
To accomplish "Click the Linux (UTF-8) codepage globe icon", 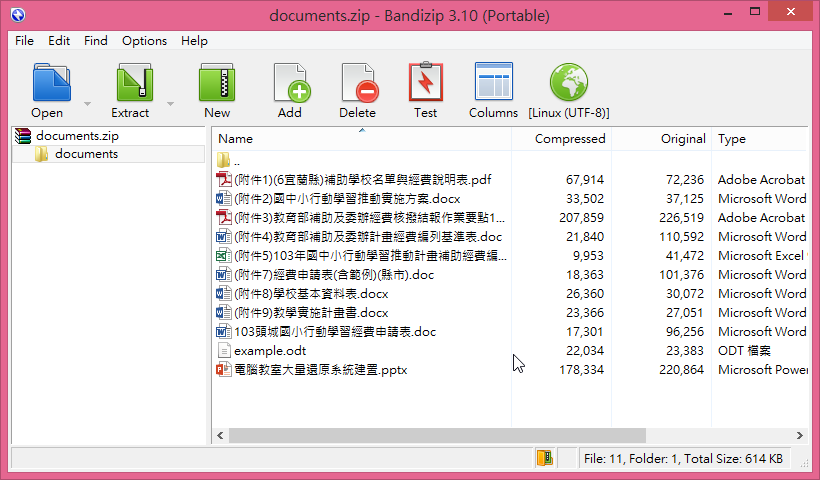I will tap(569, 82).
